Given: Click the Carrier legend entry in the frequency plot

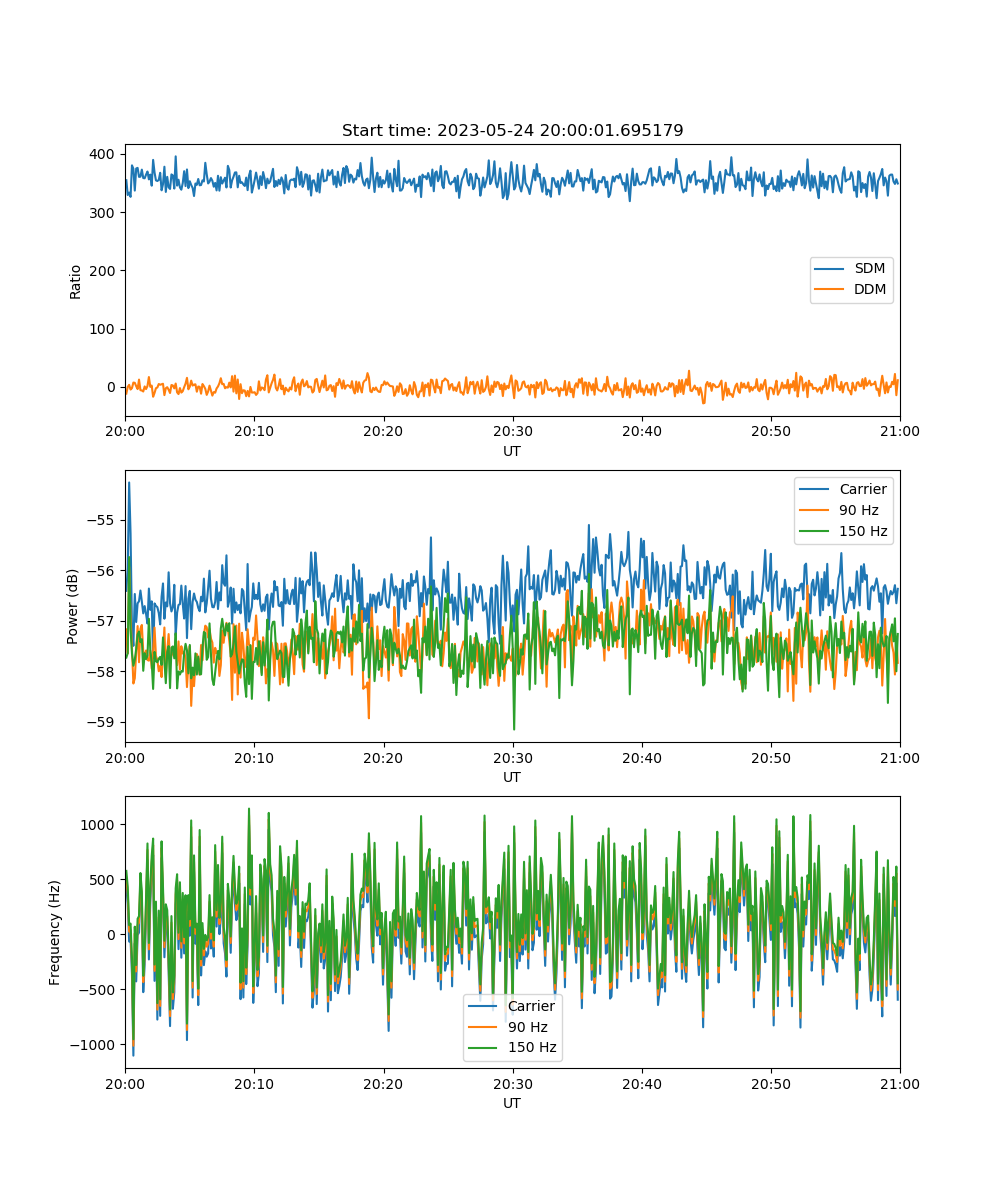Looking at the screenshot, I should pos(512,1006).
